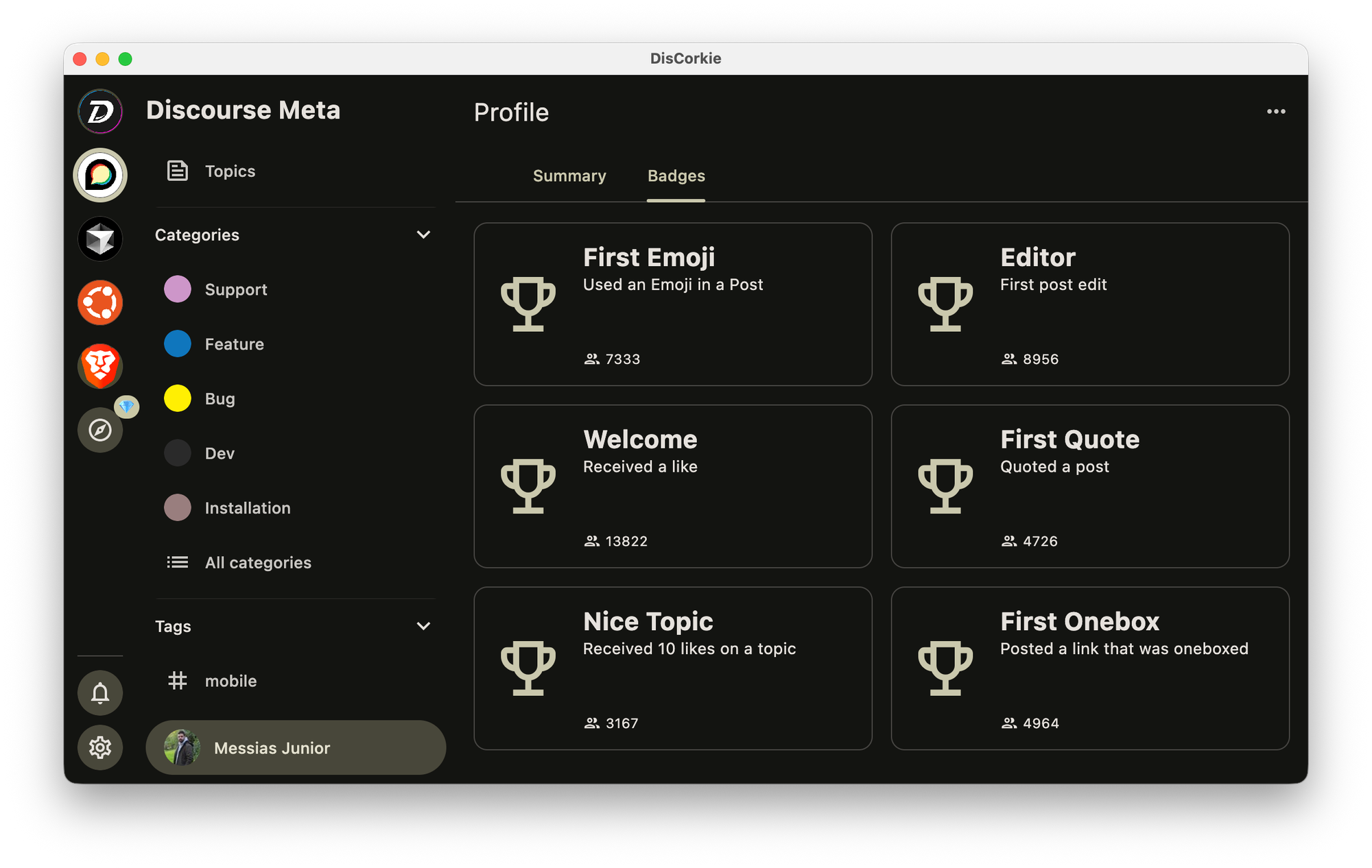This screenshot has width=1372, height=868.
Task: Open the Topics link
Action: tap(229, 171)
